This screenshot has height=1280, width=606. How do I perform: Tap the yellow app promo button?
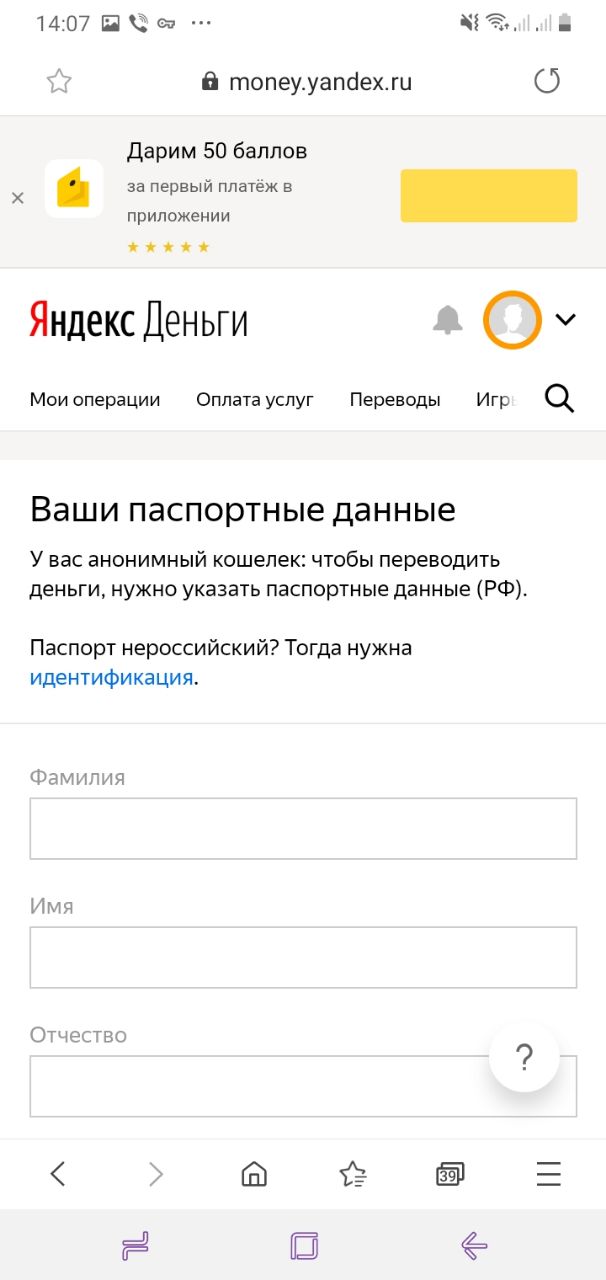tap(488, 195)
